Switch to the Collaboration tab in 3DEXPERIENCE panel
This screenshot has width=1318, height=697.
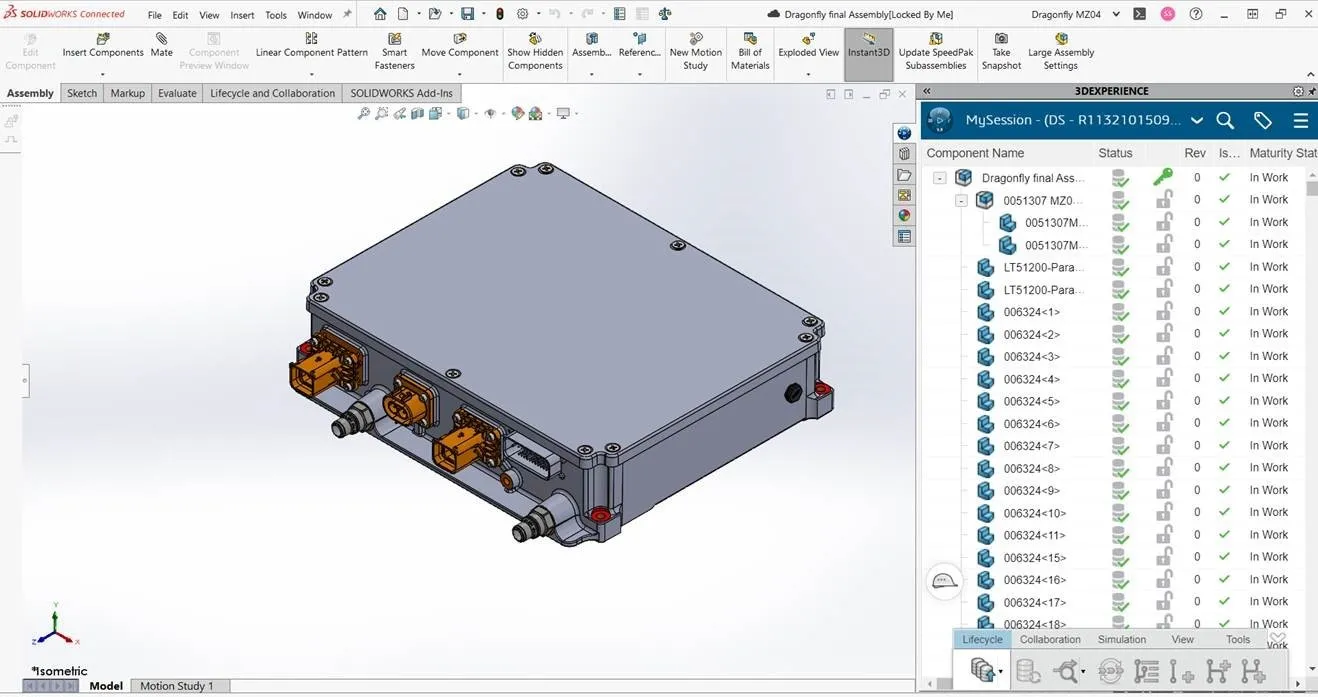pos(1049,639)
